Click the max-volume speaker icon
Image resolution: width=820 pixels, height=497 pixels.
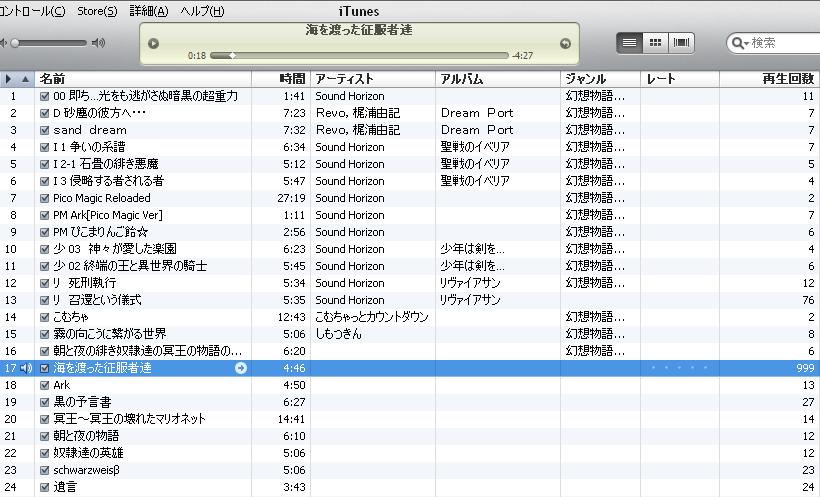coord(98,43)
